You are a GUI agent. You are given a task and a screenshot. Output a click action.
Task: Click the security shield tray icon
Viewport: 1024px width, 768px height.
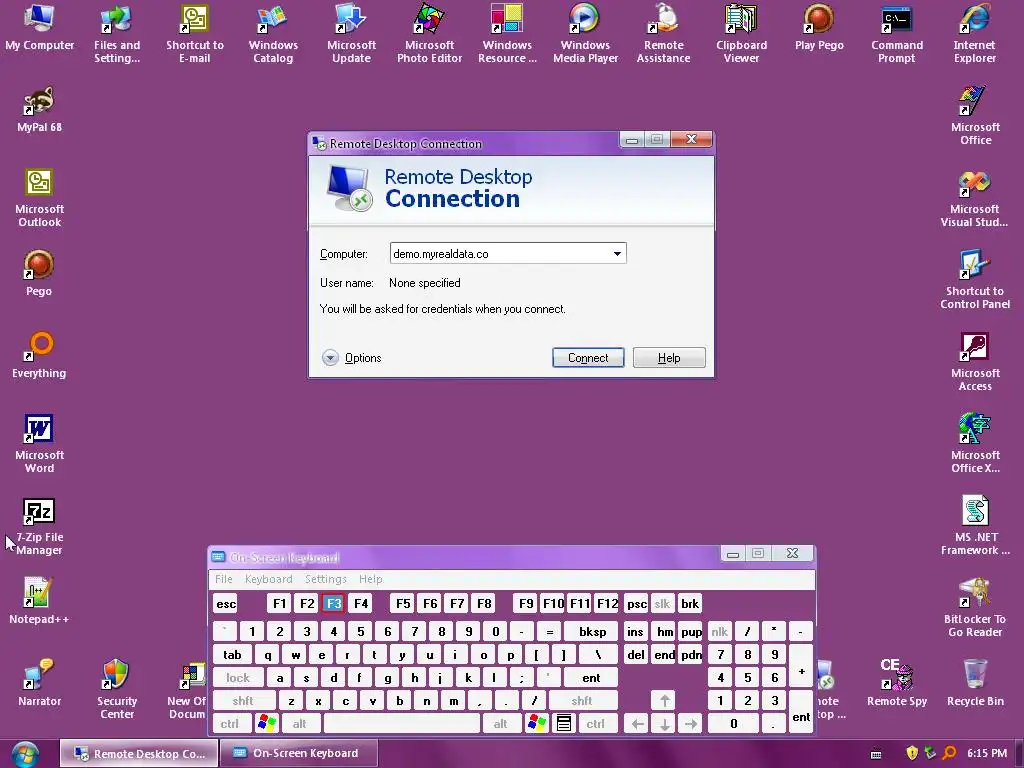coord(912,754)
